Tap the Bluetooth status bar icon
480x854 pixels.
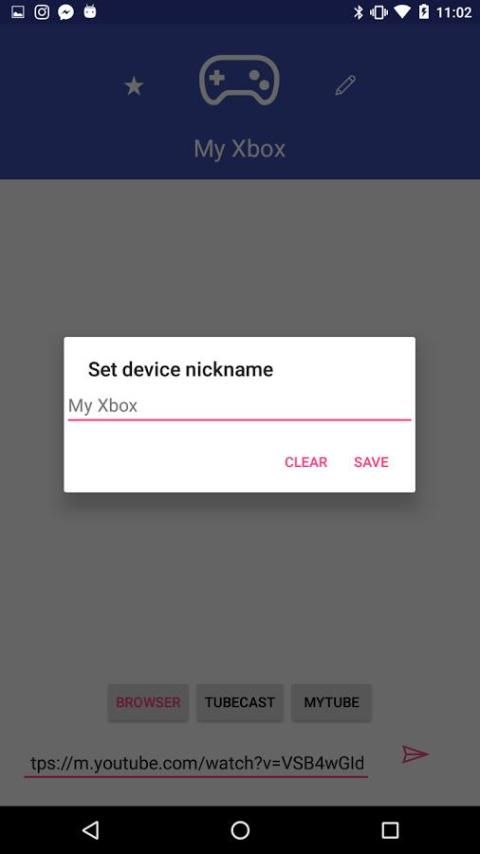(x=358, y=12)
